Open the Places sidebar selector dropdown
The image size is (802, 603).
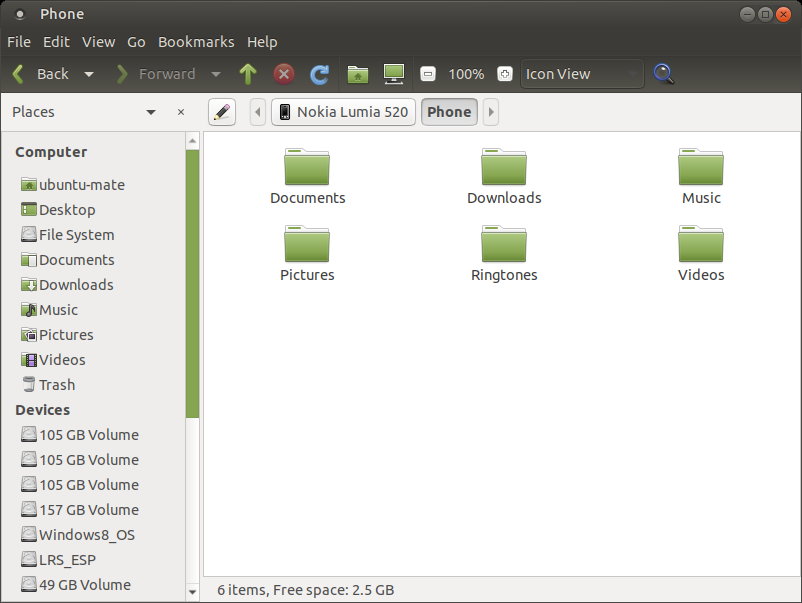coord(150,112)
